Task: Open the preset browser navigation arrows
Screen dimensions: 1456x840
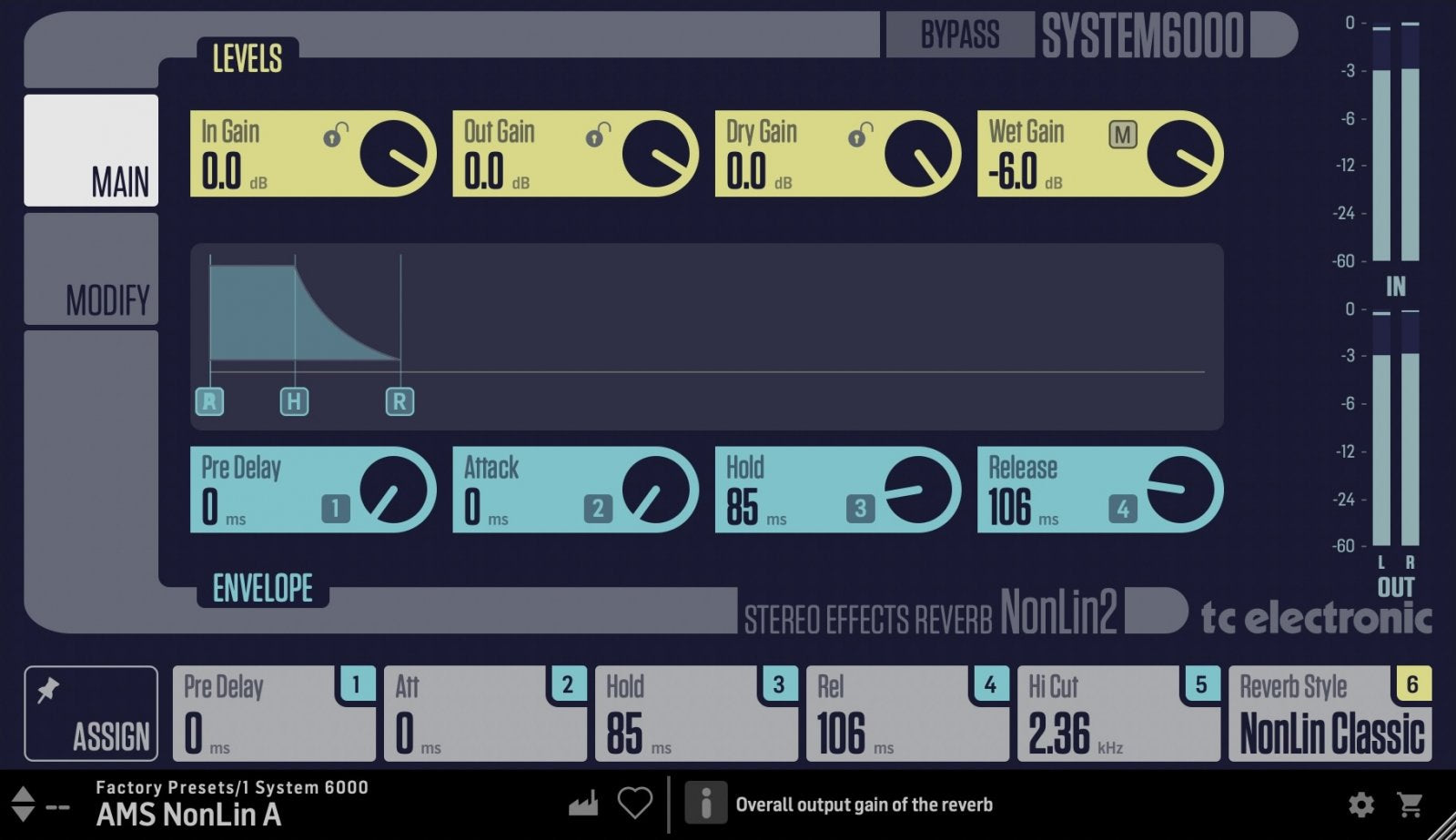Action: click(x=22, y=805)
